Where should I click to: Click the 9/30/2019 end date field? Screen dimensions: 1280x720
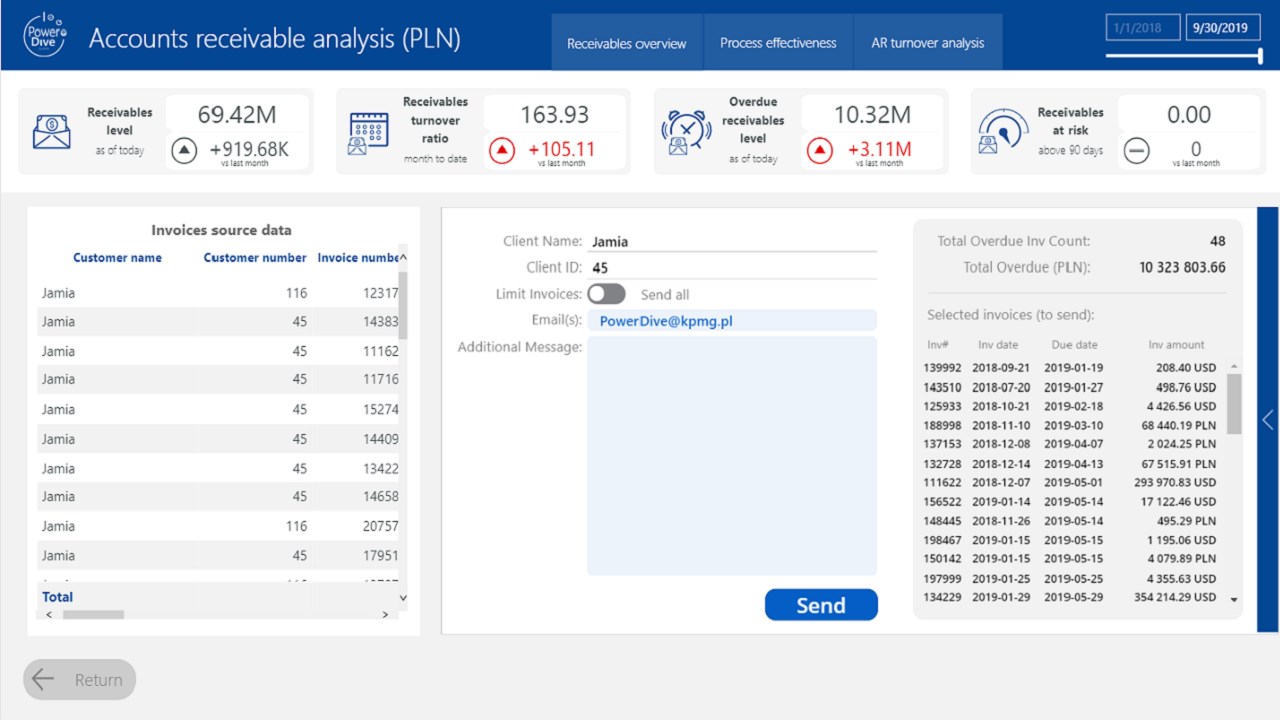[x=1222, y=28]
